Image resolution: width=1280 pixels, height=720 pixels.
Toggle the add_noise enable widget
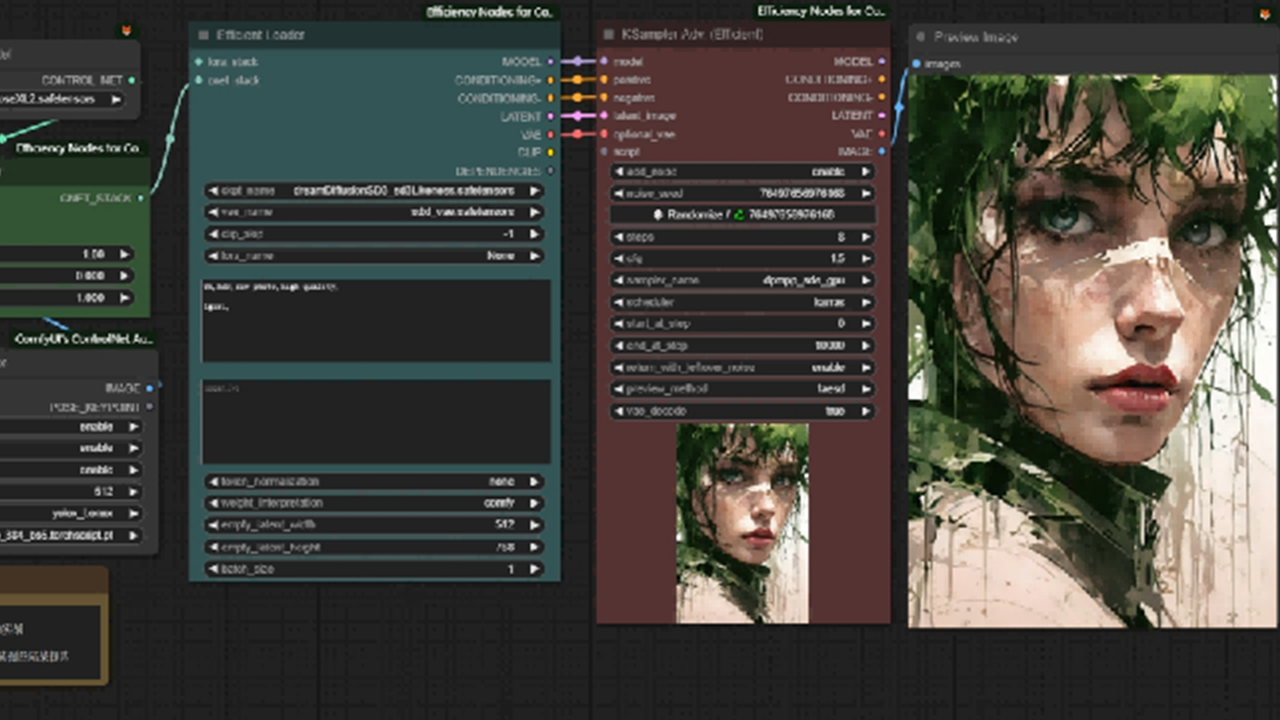pyautogui.click(x=741, y=172)
